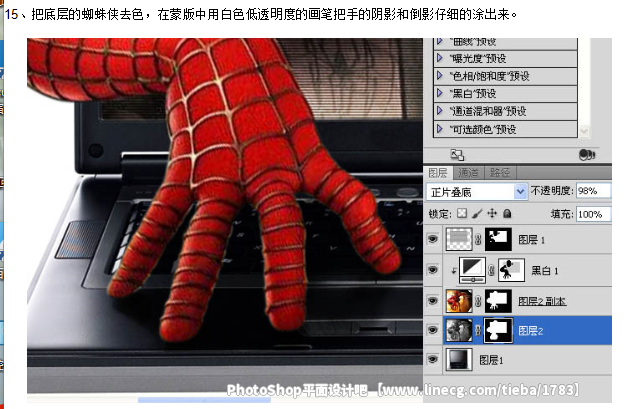Hide the selected 图层2 layer
The image size is (635, 409).
tap(433, 330)
